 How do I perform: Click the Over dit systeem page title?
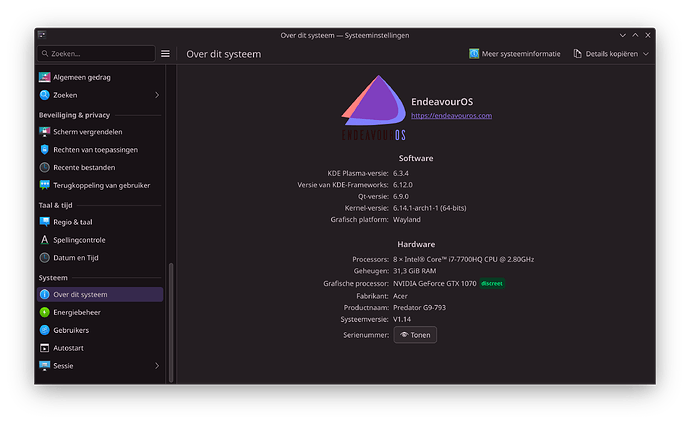pos(224,54)
